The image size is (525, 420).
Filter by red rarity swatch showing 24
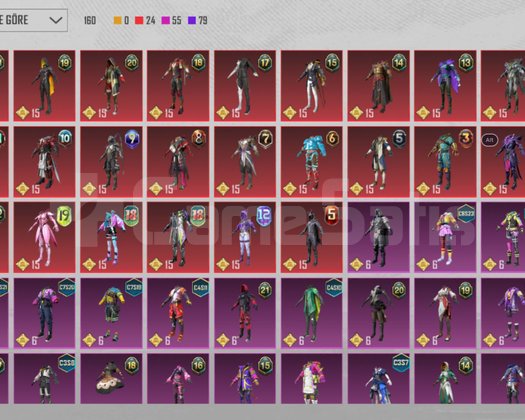(x=139, y=20)
